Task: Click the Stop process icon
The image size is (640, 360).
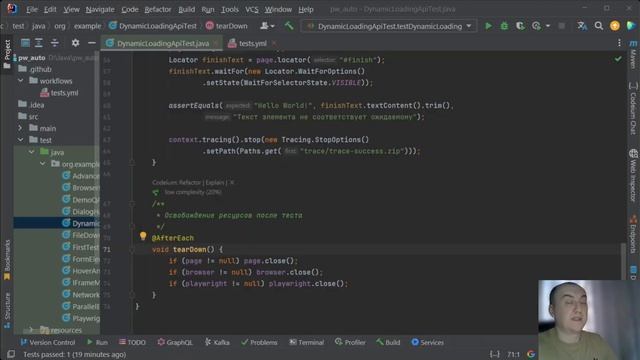Action: [x=562, y=26]
